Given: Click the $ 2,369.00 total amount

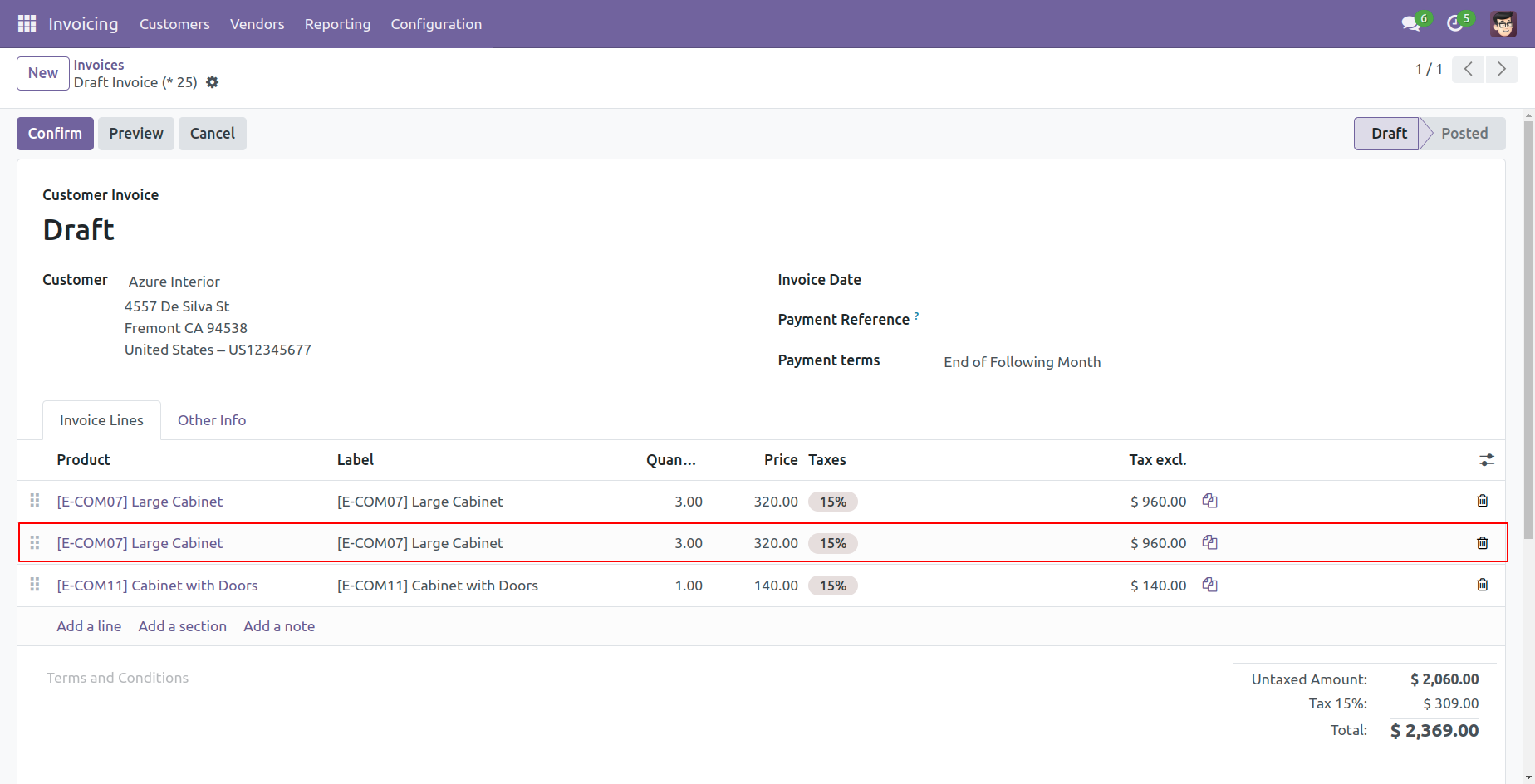Looking at the screenshot, I should tap(1434, 731).
